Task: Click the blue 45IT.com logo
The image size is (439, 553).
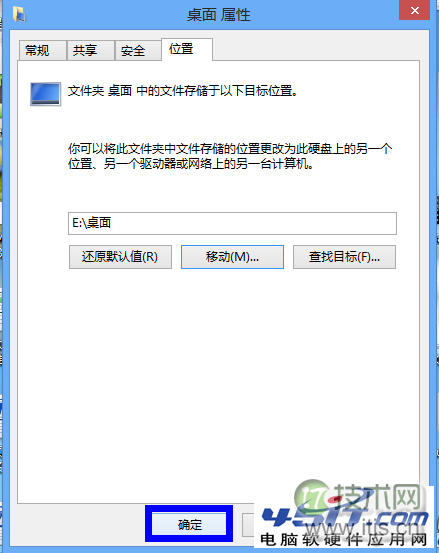Action: 344,517
